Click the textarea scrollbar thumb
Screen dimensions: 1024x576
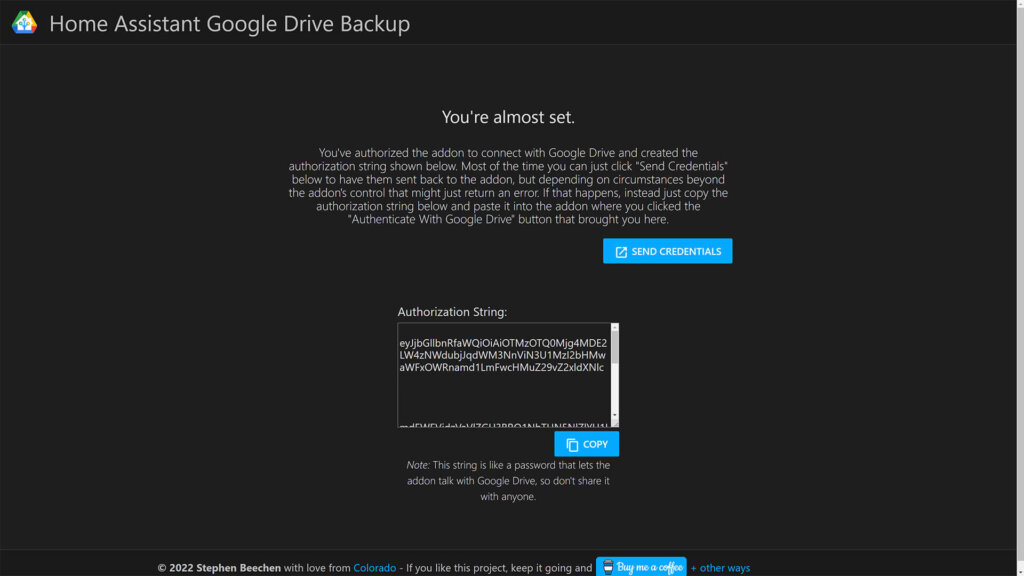tap(616, 345)
